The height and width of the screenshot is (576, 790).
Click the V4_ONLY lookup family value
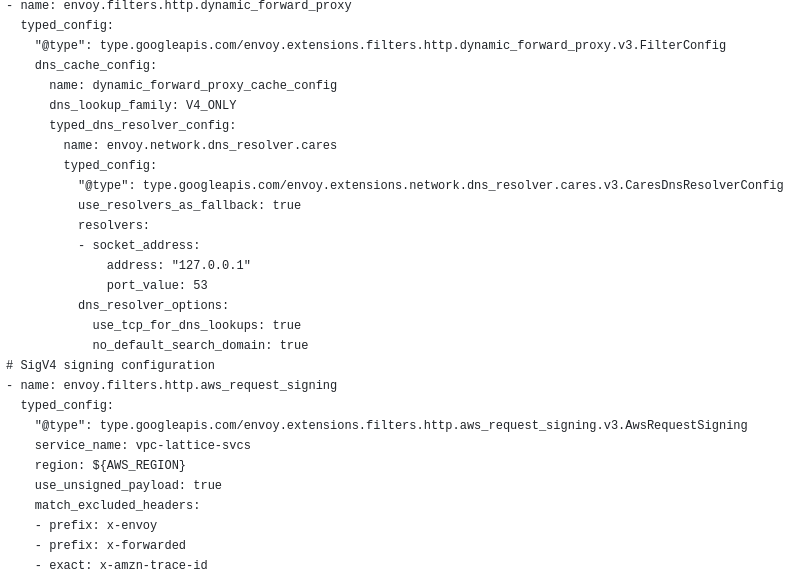(211, 105)
